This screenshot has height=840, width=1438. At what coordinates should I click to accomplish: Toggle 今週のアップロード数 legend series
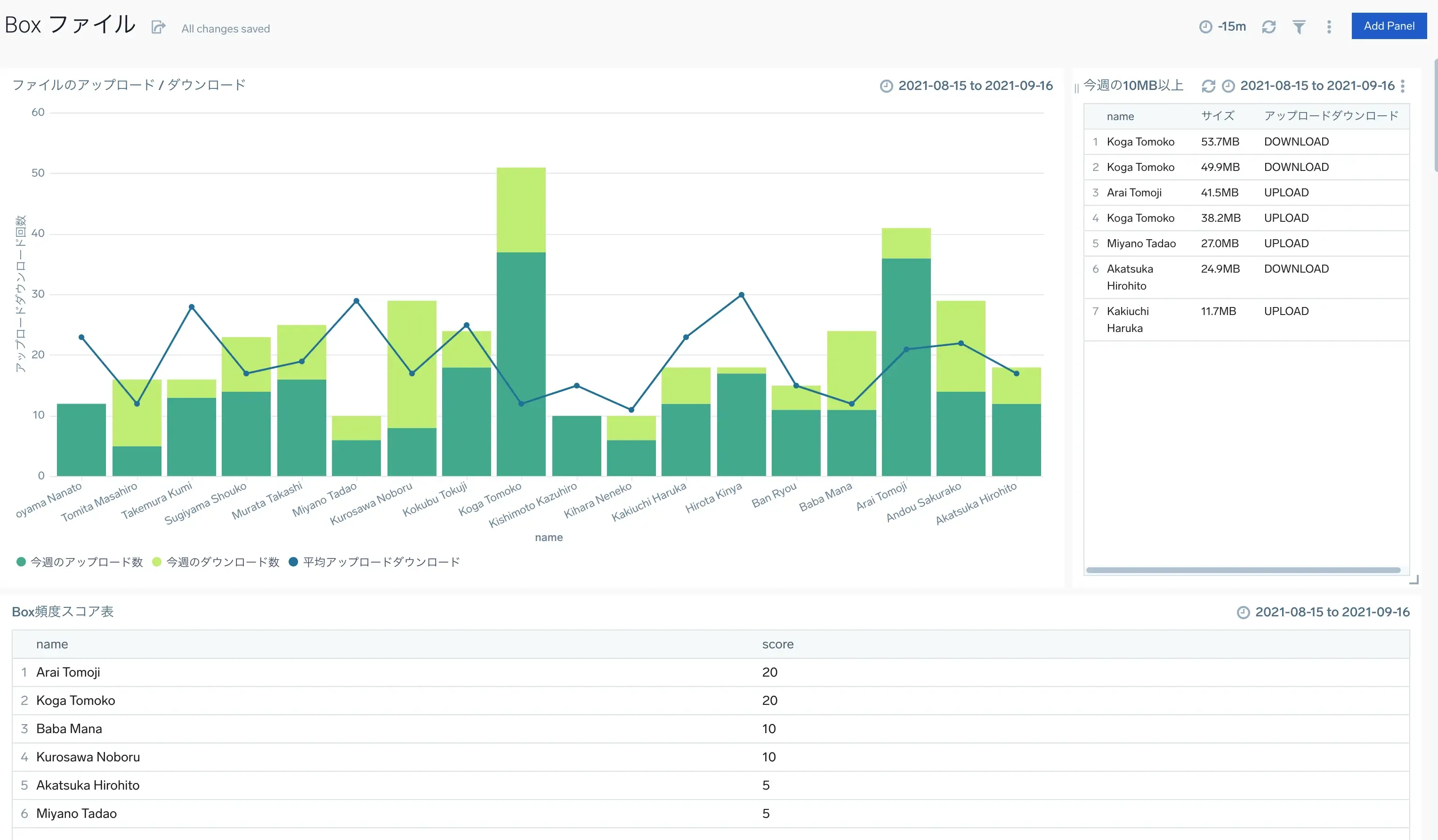(x=86, y=562)
